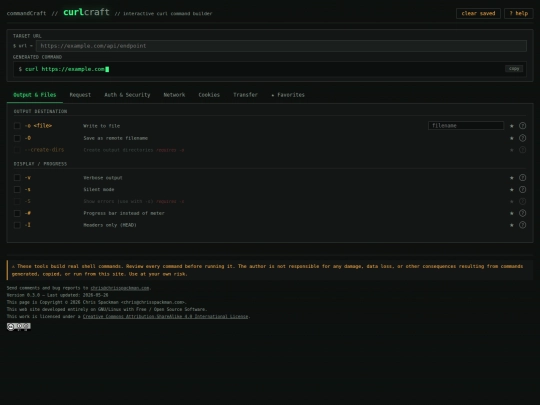Open help for -o write to file
Screen dimensions: 540x405
pyautogui.click(x=522, y=126)
